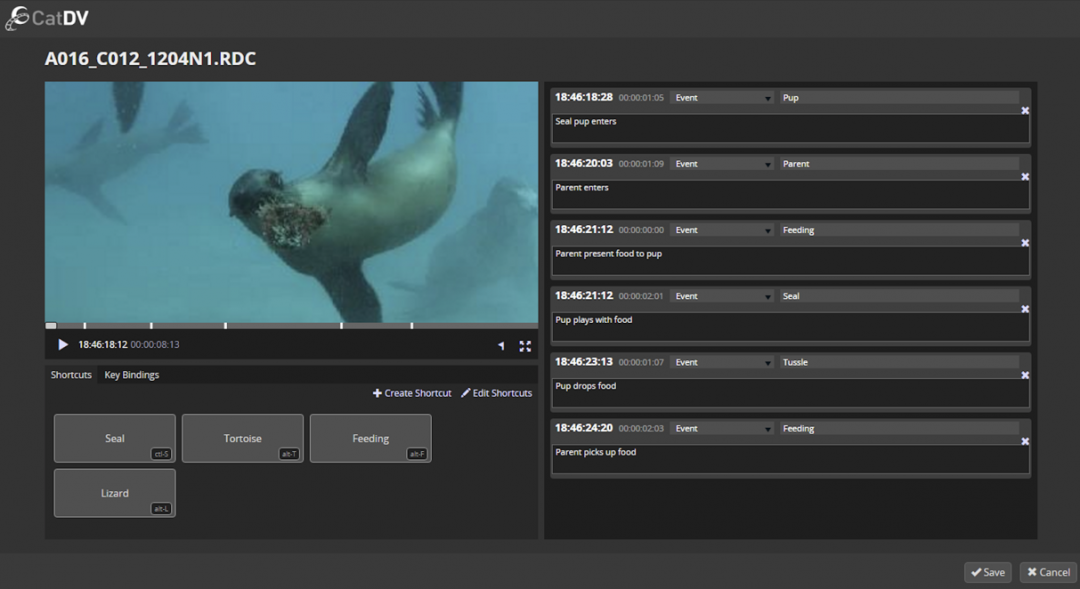Click the plus icon next to Create Shortcut
The width and height of the screenshot is (1080, 589).
pos(378,393)
